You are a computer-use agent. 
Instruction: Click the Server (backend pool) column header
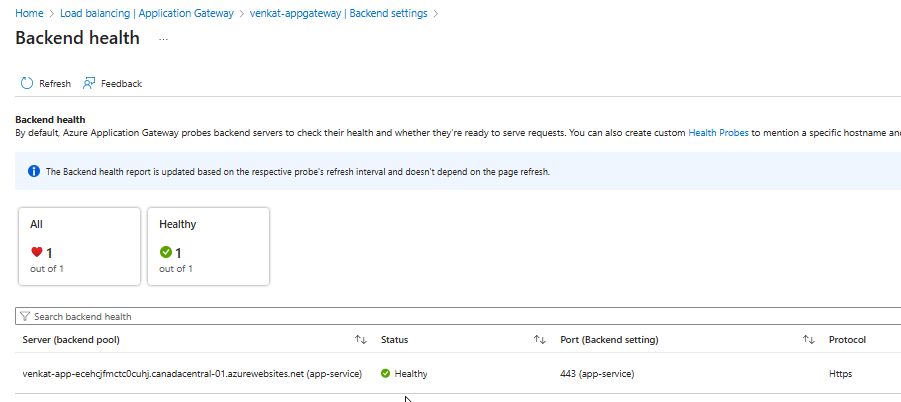coord(71,339)
